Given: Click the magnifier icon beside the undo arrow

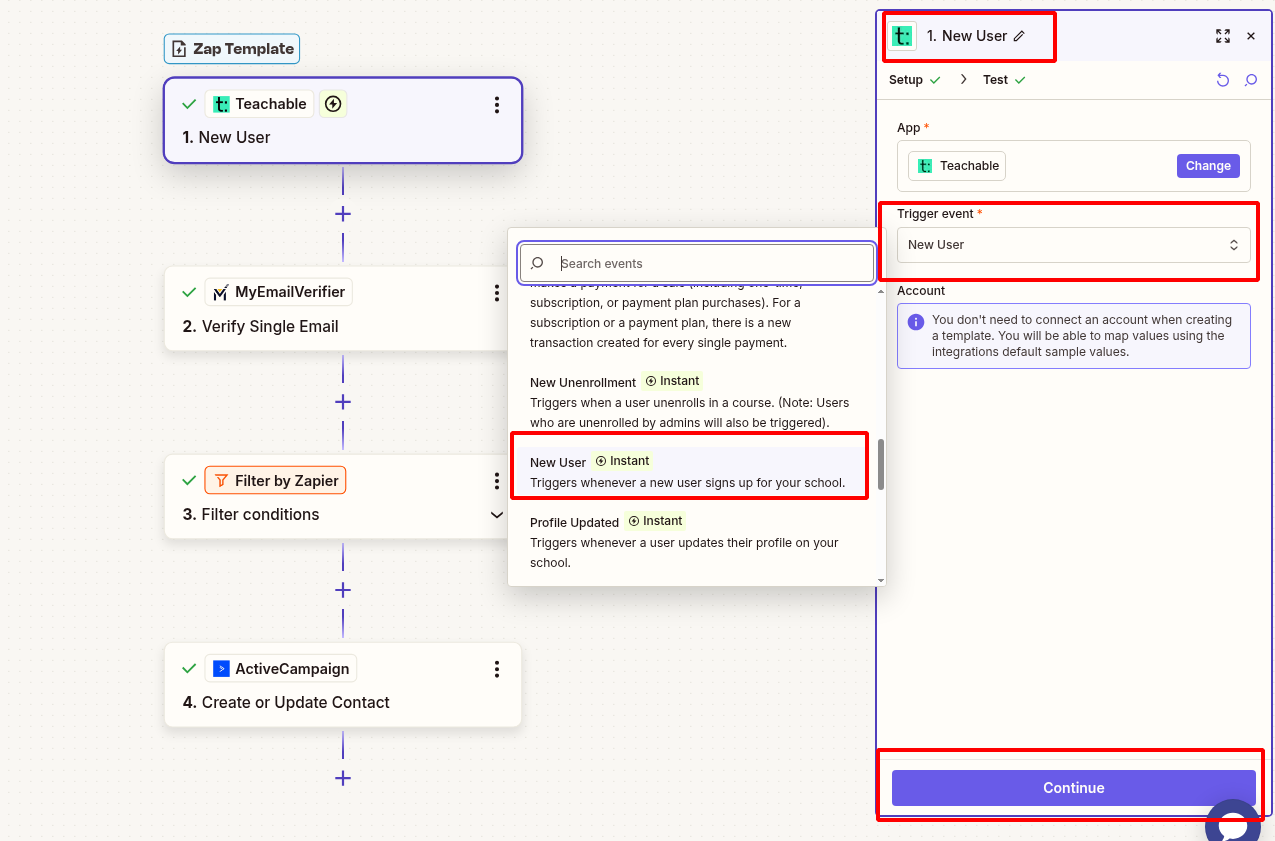Looking at the screenshot, I should pos(1250,80).
